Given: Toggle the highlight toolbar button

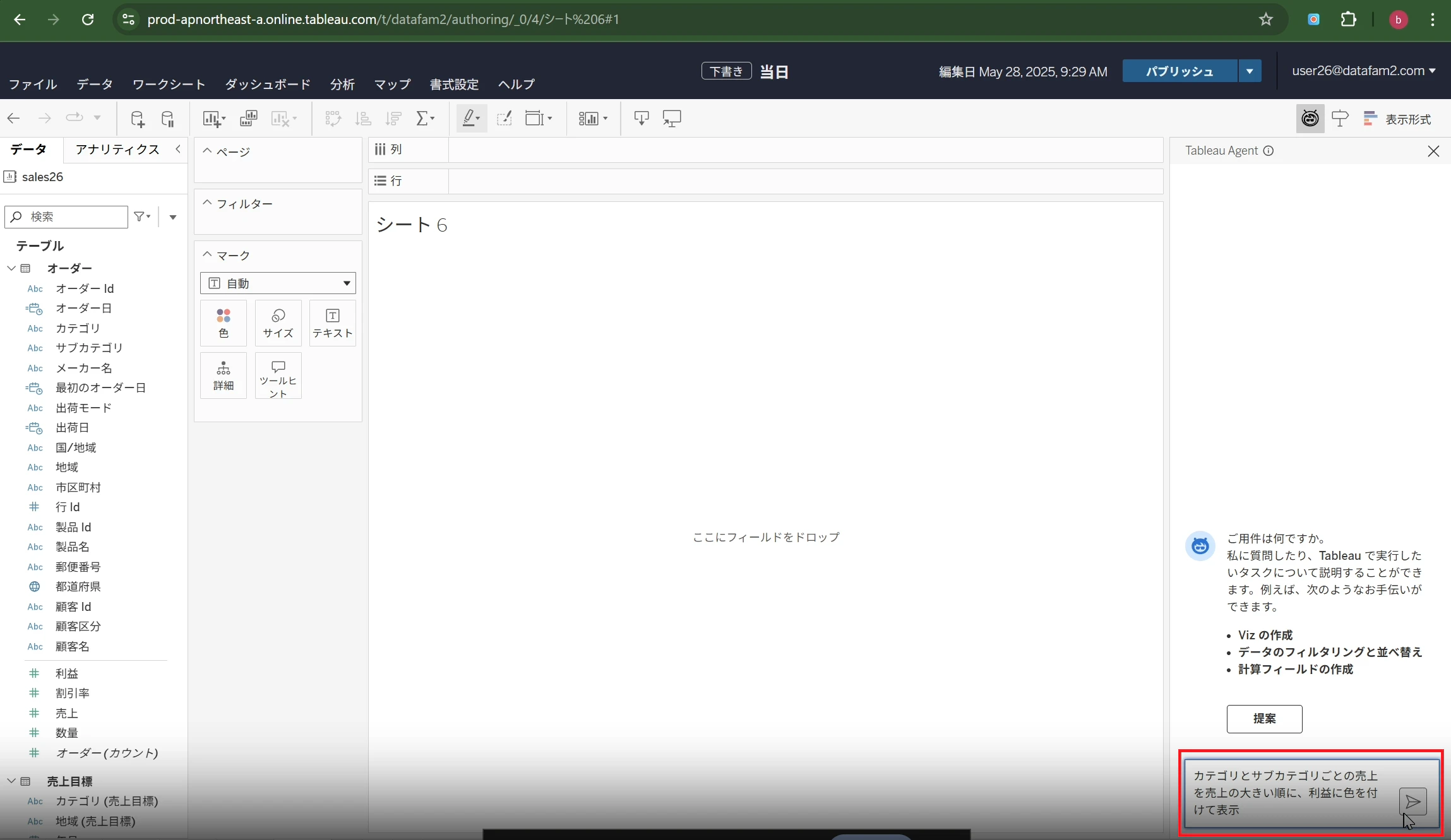Looking at the screenshot, I should (x=471, y=119).
